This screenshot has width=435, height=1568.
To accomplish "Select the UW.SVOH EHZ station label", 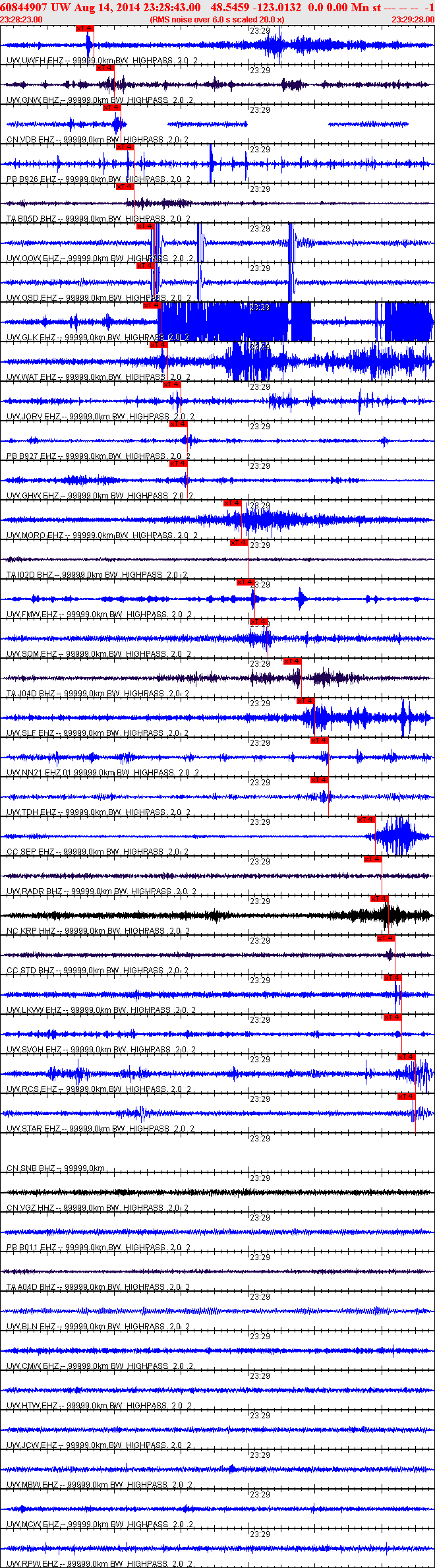I will click(x=34, y=1050).
